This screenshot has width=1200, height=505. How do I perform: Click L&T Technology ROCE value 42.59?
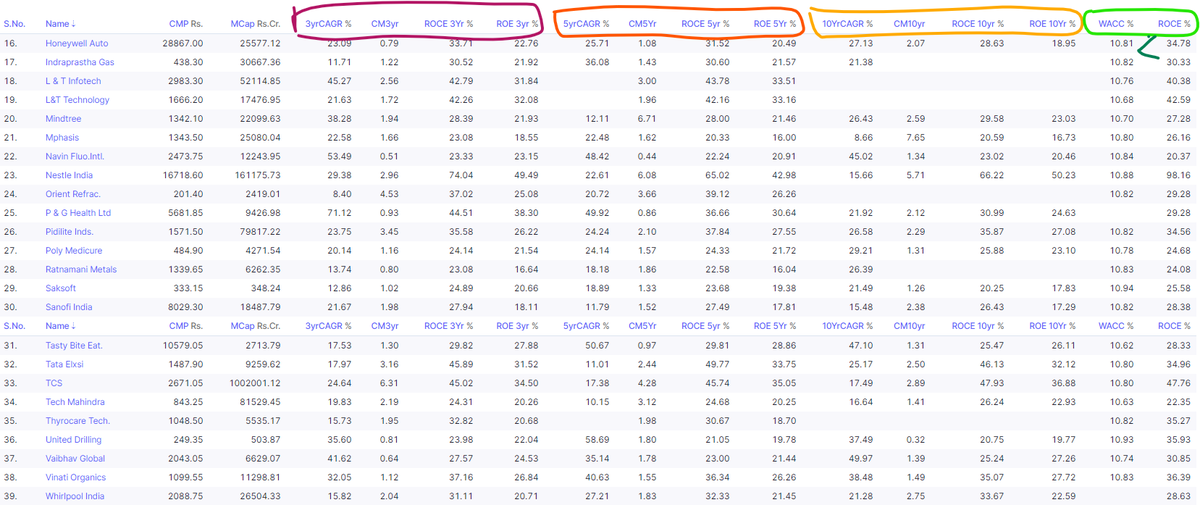tap(1178, 100)
